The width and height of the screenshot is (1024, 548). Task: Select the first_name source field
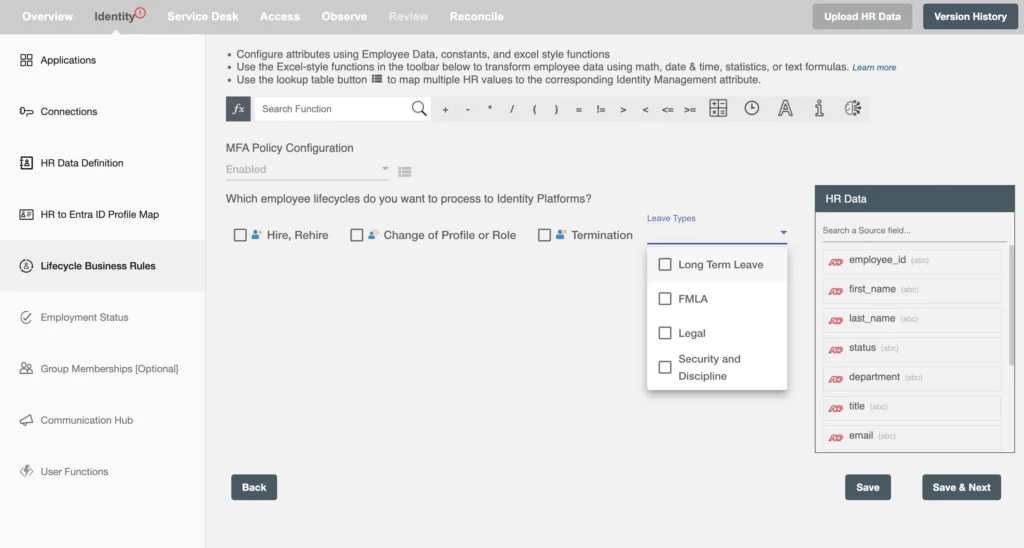pos(911,289)
